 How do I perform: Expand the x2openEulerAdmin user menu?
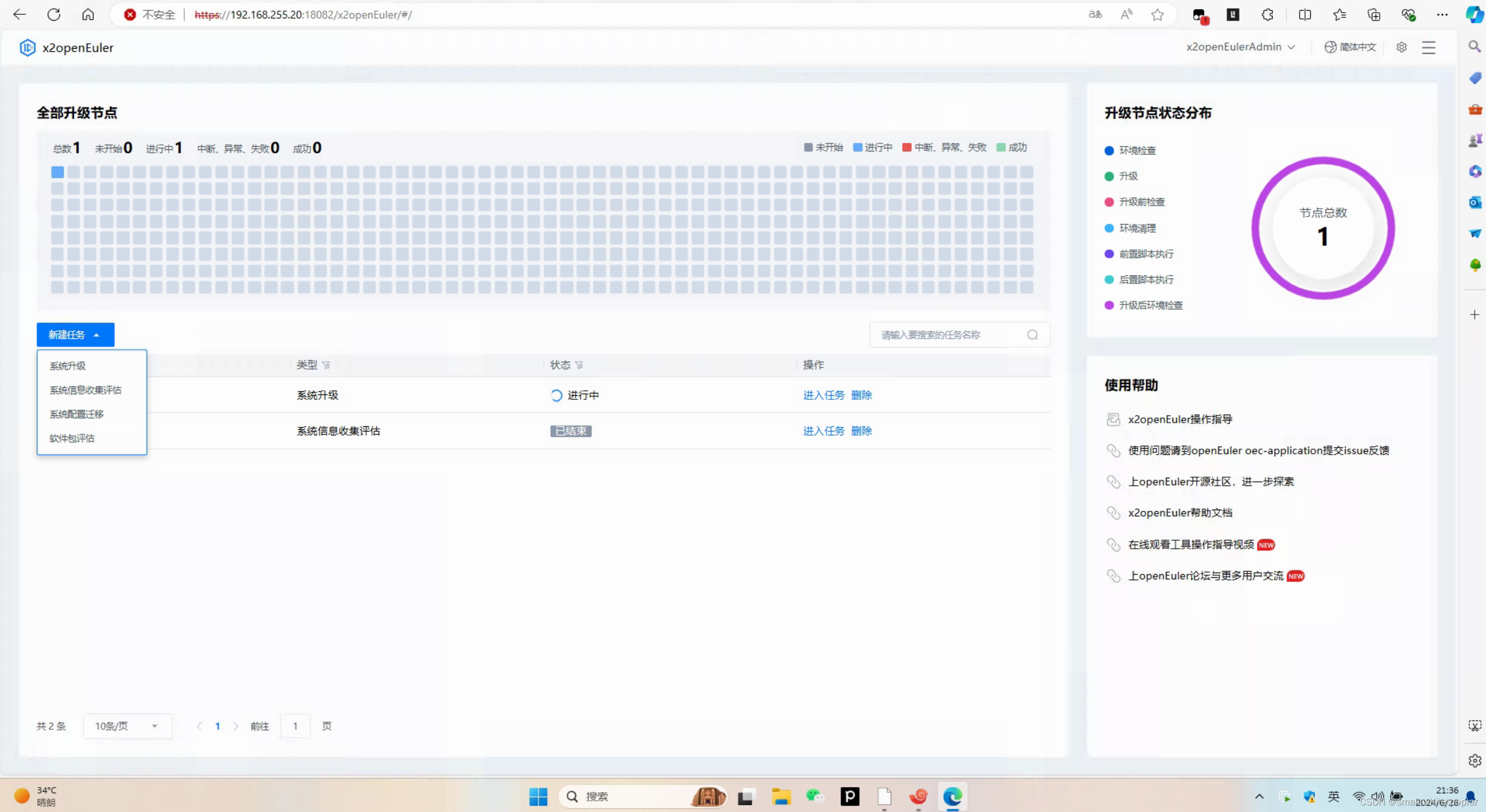point(1240,47)
